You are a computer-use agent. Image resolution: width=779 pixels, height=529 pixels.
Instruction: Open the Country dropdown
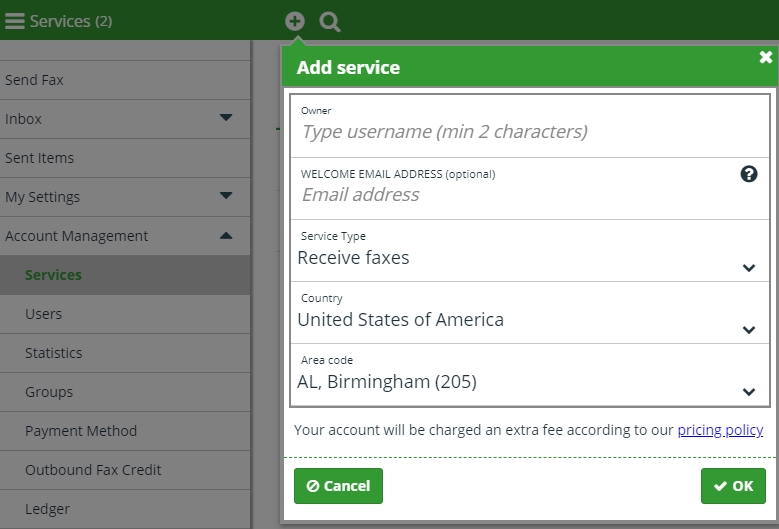[530, 313]
